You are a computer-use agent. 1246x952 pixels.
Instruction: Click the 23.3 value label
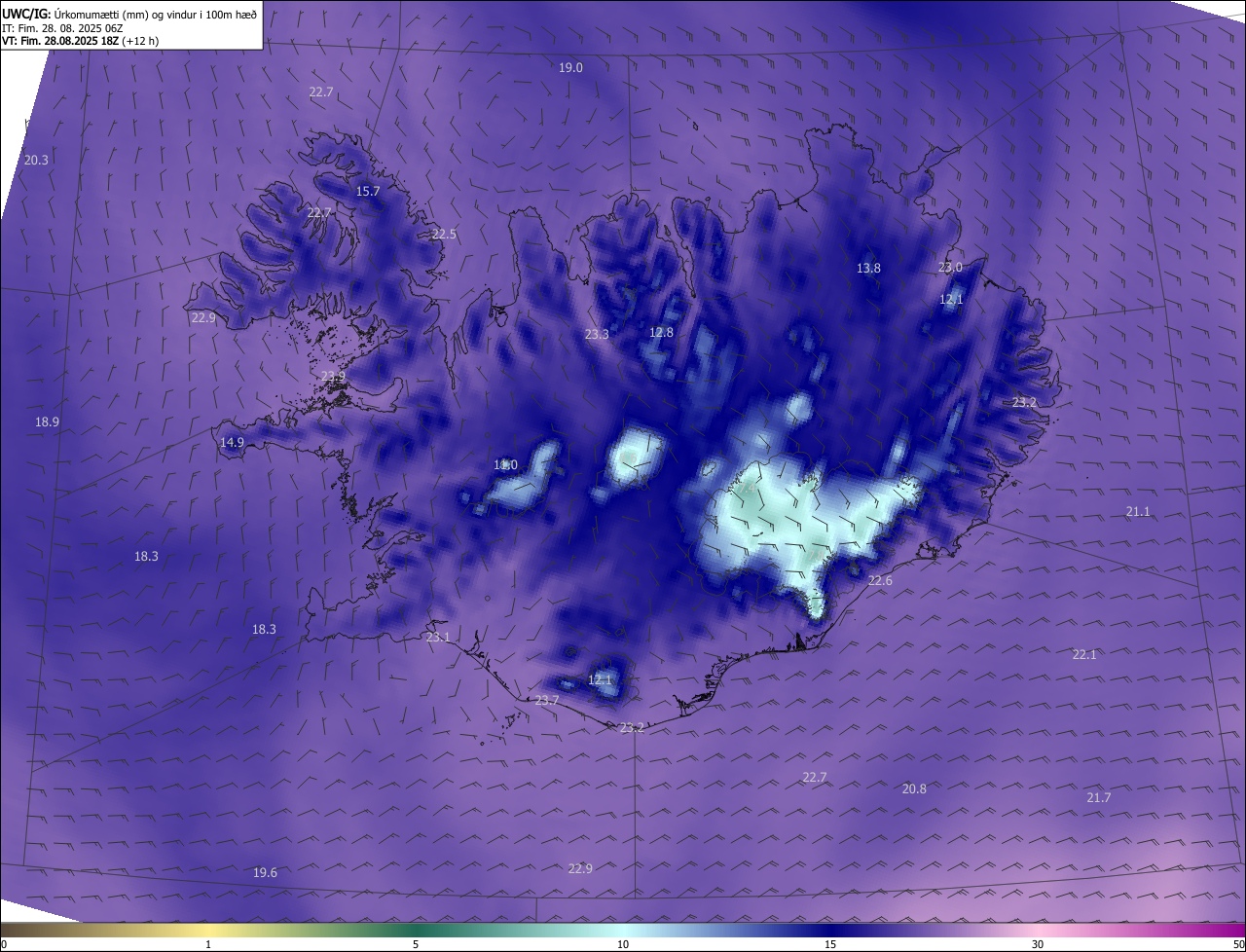pyautogui.click(x=597, y=334)
